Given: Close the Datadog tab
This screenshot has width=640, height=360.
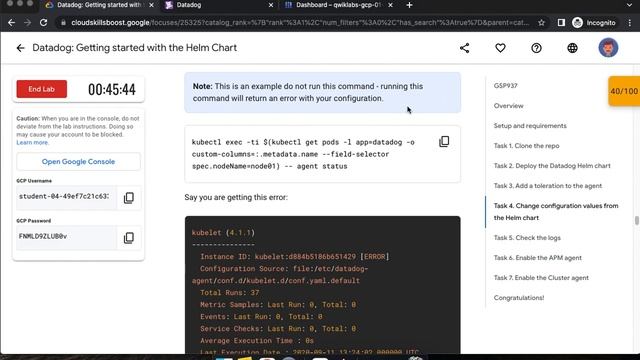Looking at the screenshot, I should pyautogui.click(x=271, y=5).
